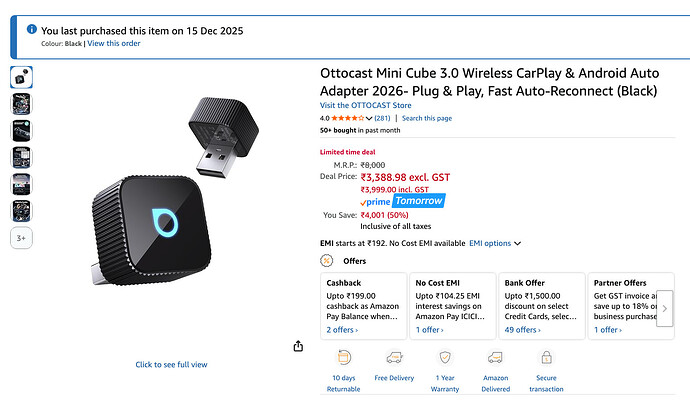Click the 10 days Returnable icon

point(344,357)
